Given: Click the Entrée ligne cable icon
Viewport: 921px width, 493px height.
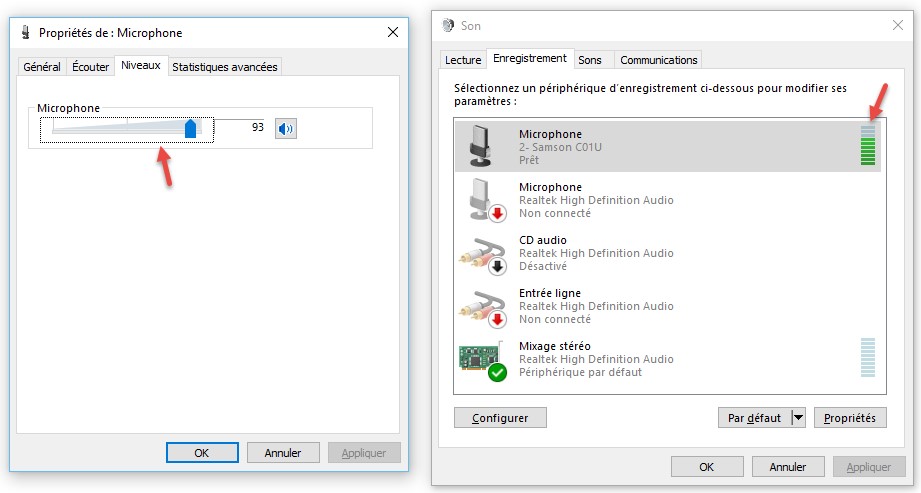Looking at the screenshot, I should (x=481, y=305).
